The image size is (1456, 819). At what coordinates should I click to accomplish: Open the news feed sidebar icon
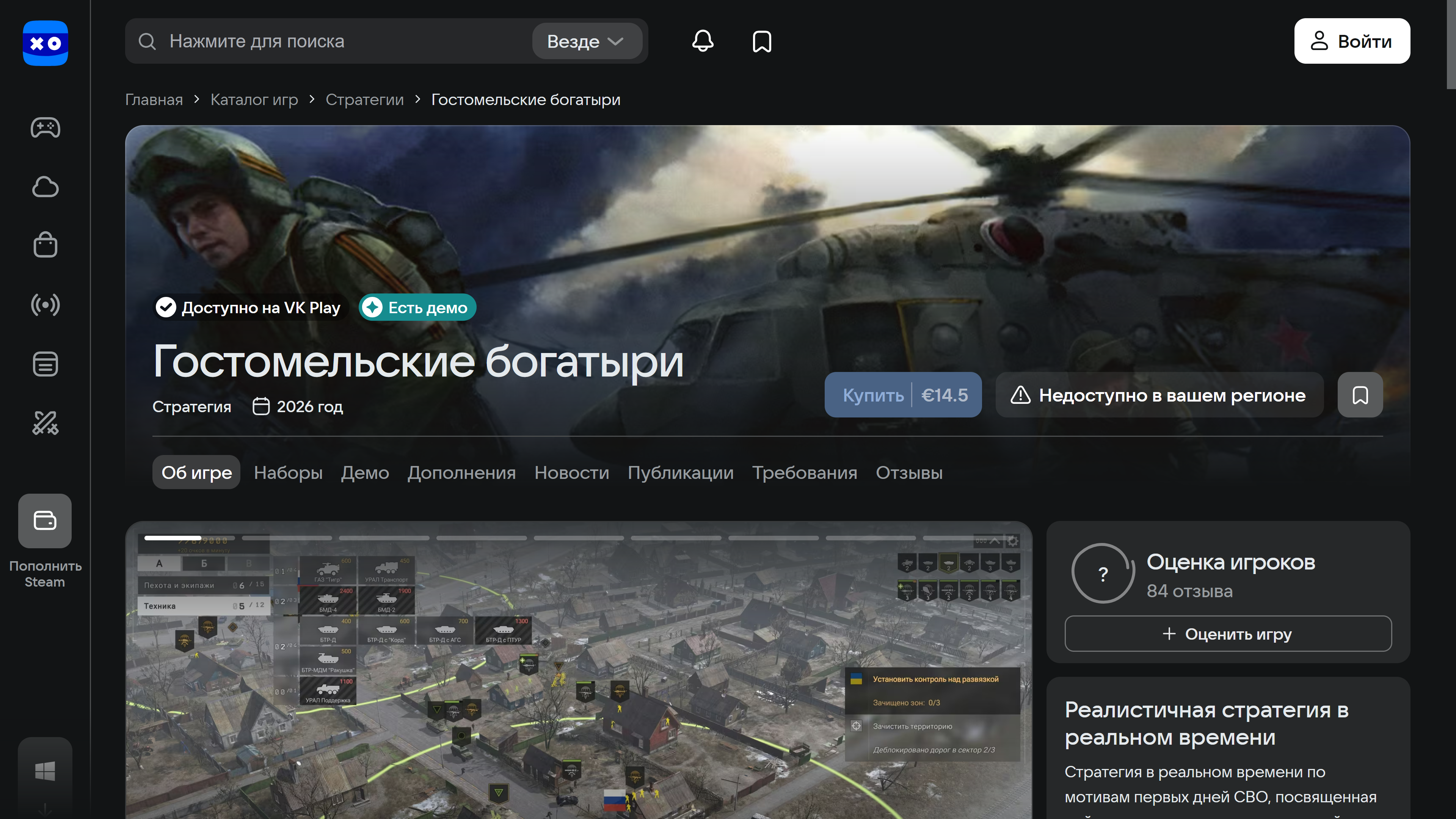(x=45, y=364)
